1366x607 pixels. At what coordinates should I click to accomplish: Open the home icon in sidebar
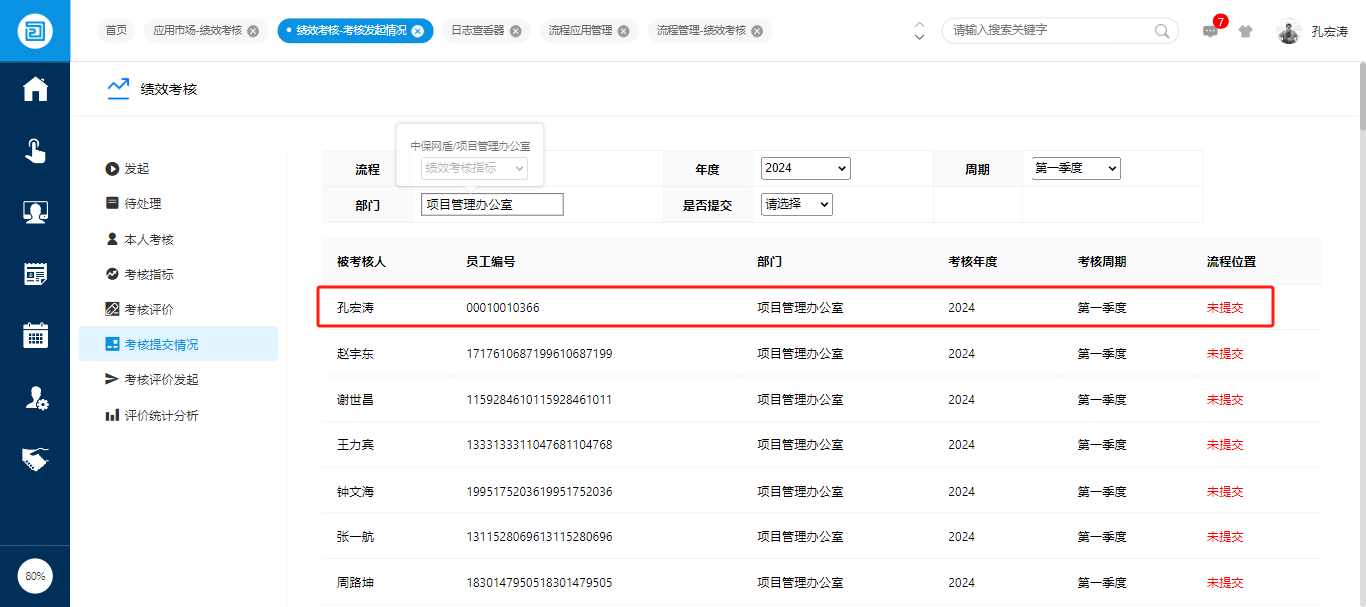pos(35,89)
